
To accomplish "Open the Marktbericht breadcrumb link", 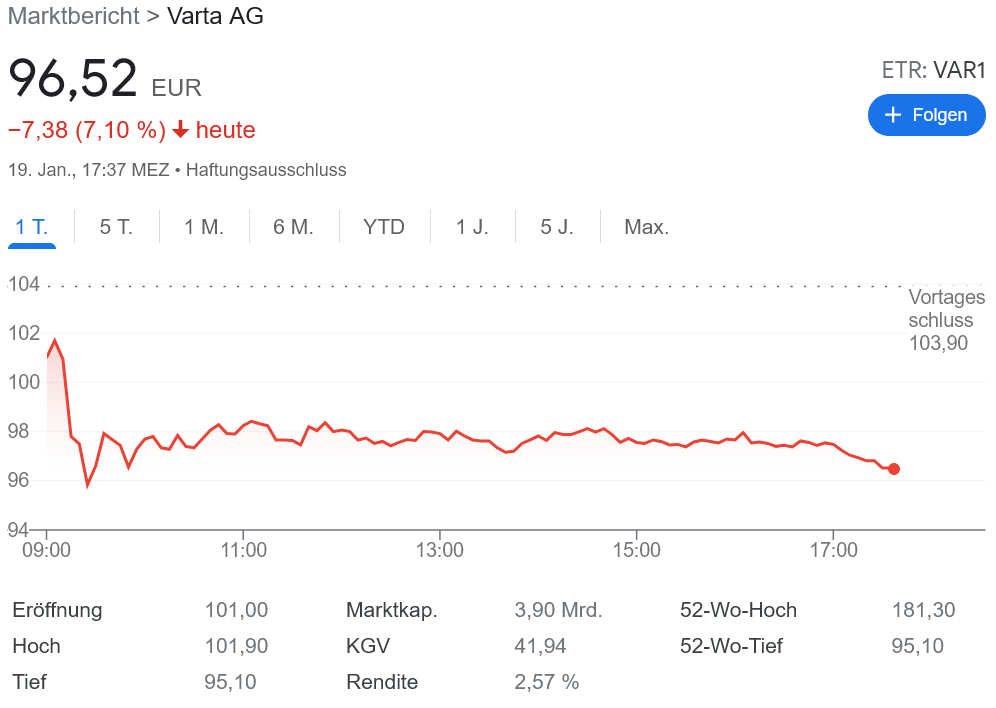I will point(73,16).
